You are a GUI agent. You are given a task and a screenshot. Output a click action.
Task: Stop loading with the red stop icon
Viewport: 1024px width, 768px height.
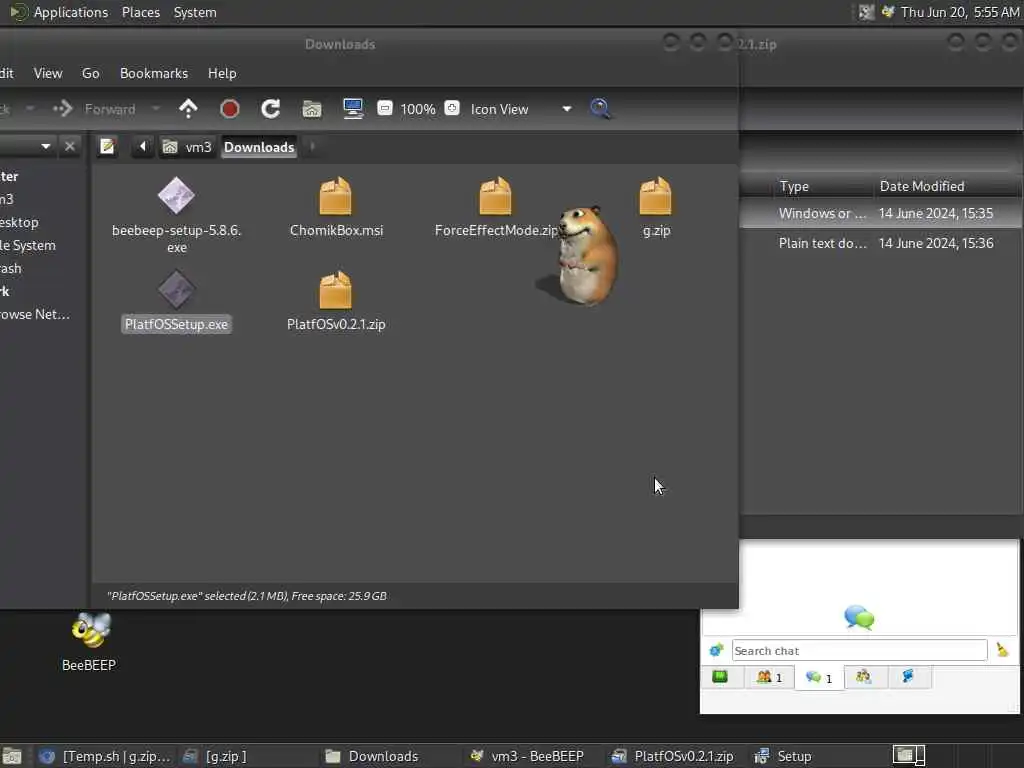coord(229,108)
